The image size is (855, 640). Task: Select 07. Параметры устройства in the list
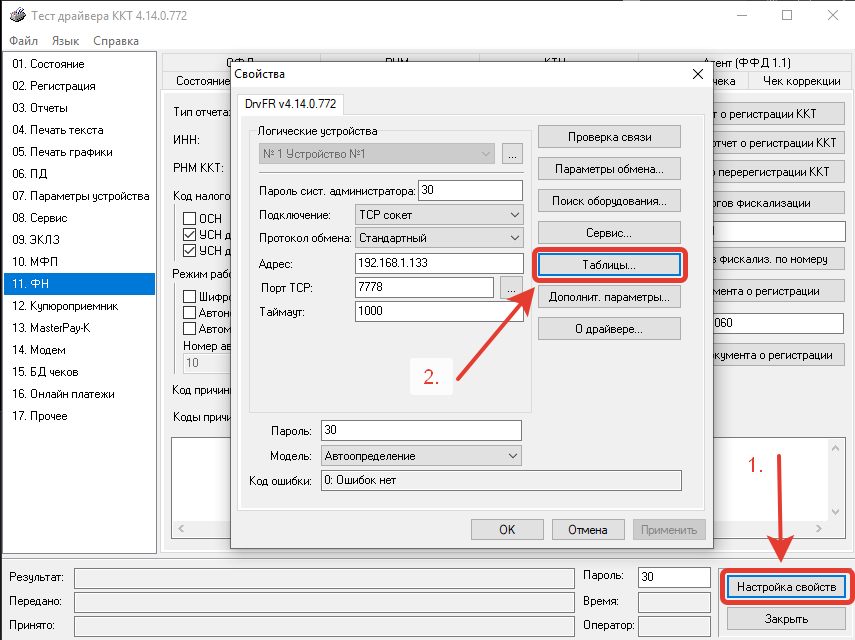point(80,196)
